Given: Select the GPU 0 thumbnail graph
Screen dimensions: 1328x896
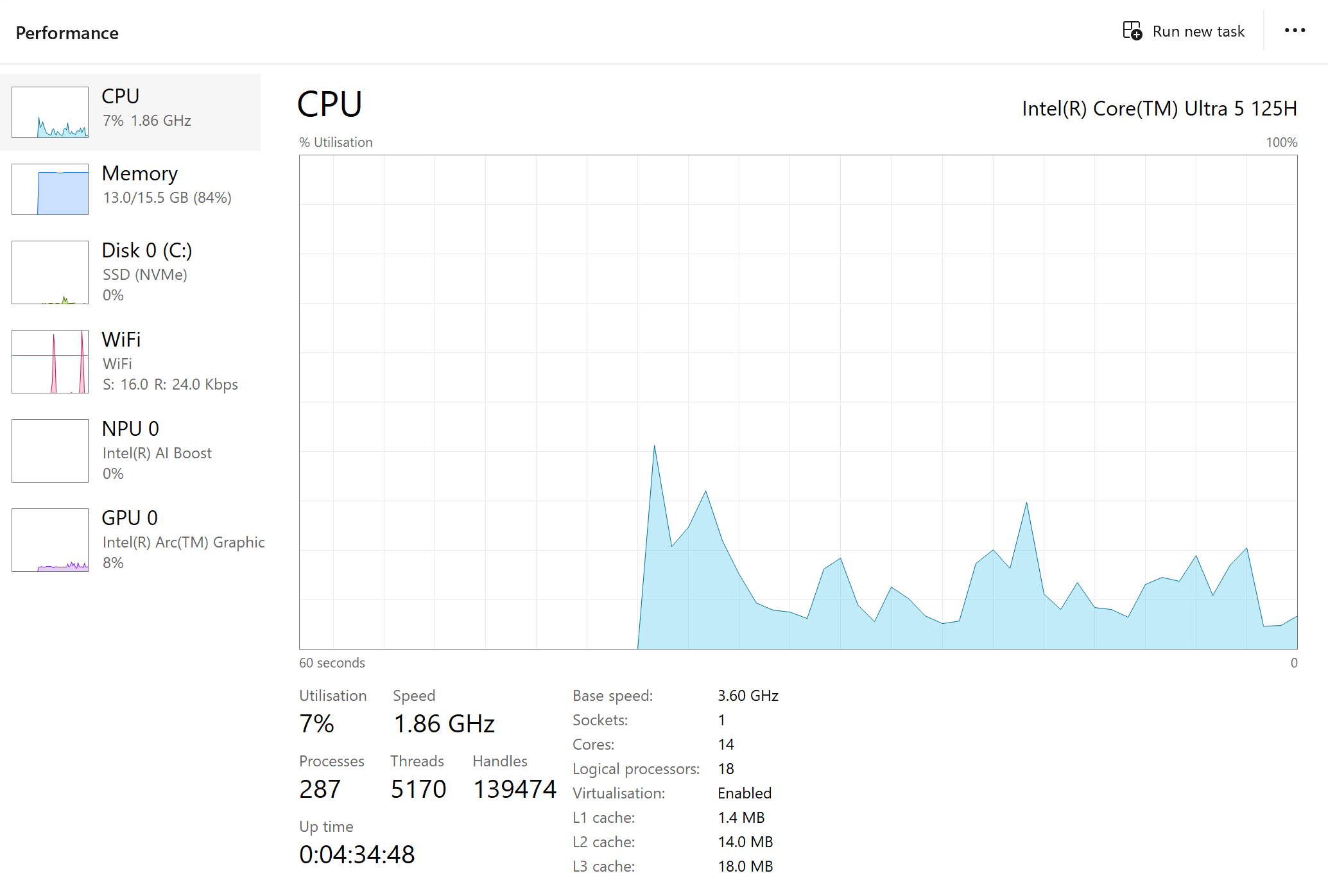Looking at the screenshot, I should click(x=50, y=540).
